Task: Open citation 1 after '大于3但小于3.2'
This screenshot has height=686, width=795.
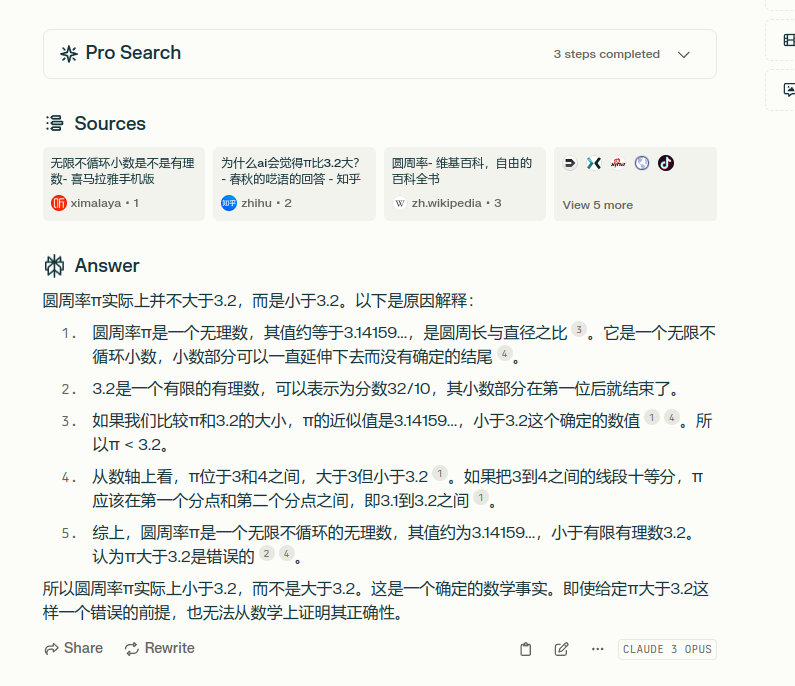Action: pyautogui.click(x=440, y=474)
